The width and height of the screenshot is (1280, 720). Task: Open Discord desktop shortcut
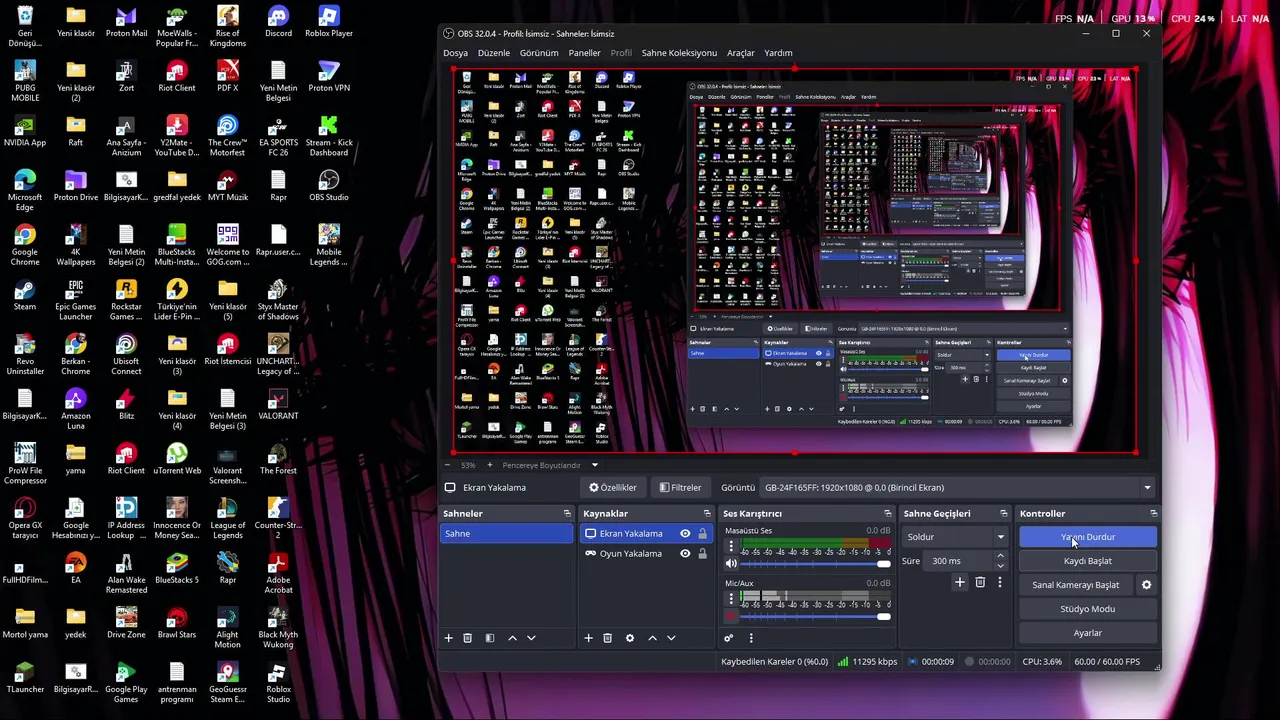278,21
